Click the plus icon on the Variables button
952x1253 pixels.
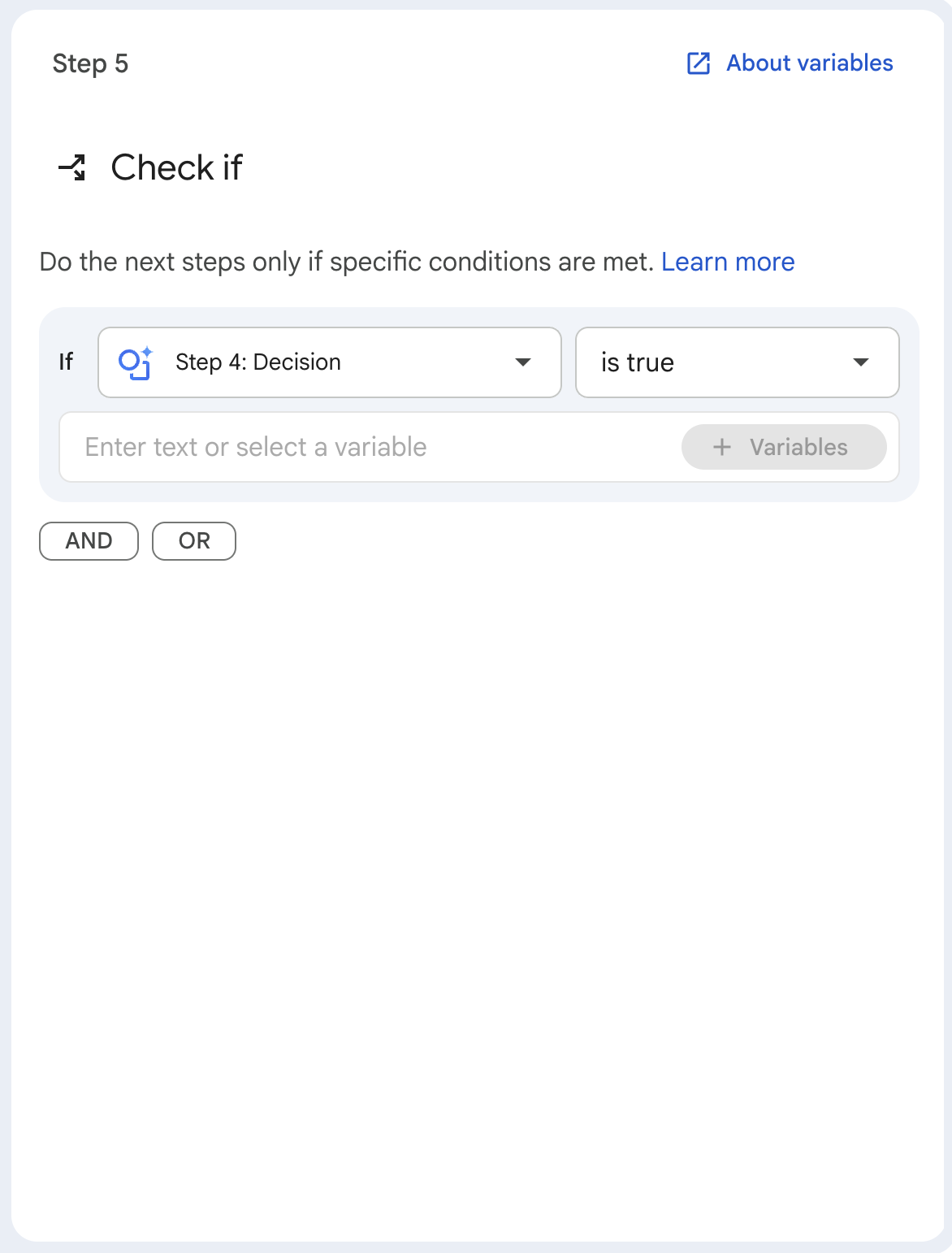tap(722, 447)
